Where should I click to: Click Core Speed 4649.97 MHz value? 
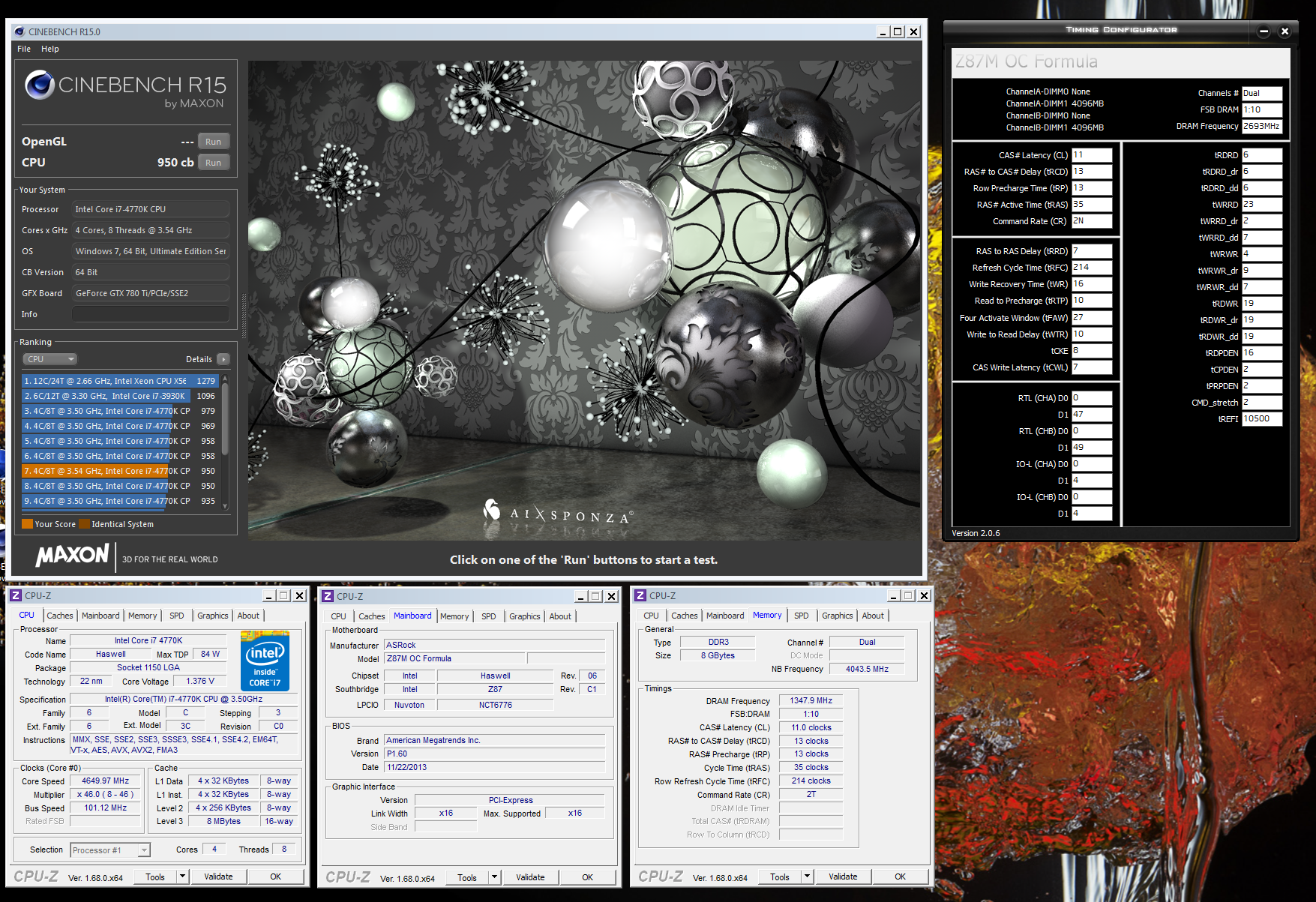pos(105,781)
